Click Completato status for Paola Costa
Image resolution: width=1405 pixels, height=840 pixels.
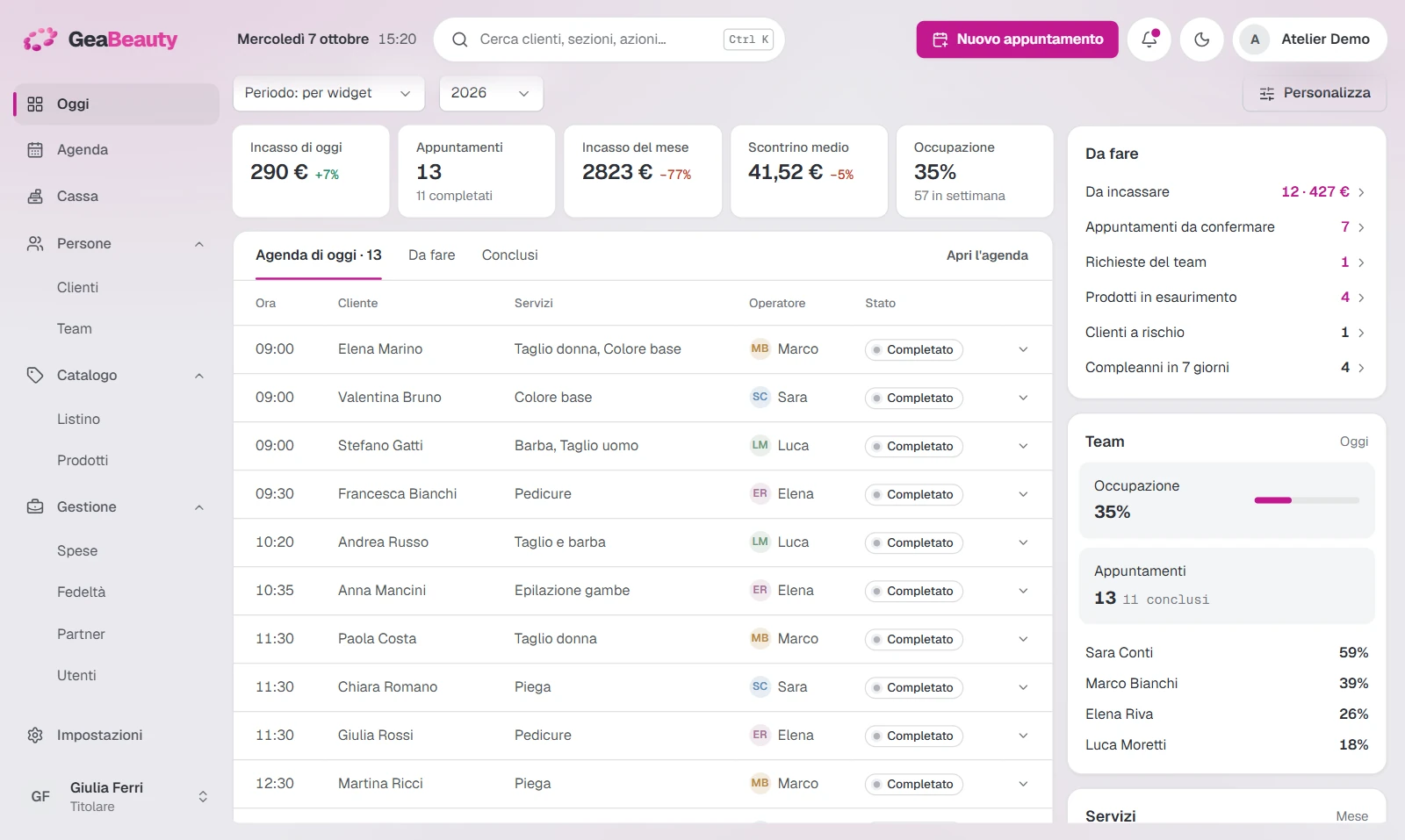point(913,639)
